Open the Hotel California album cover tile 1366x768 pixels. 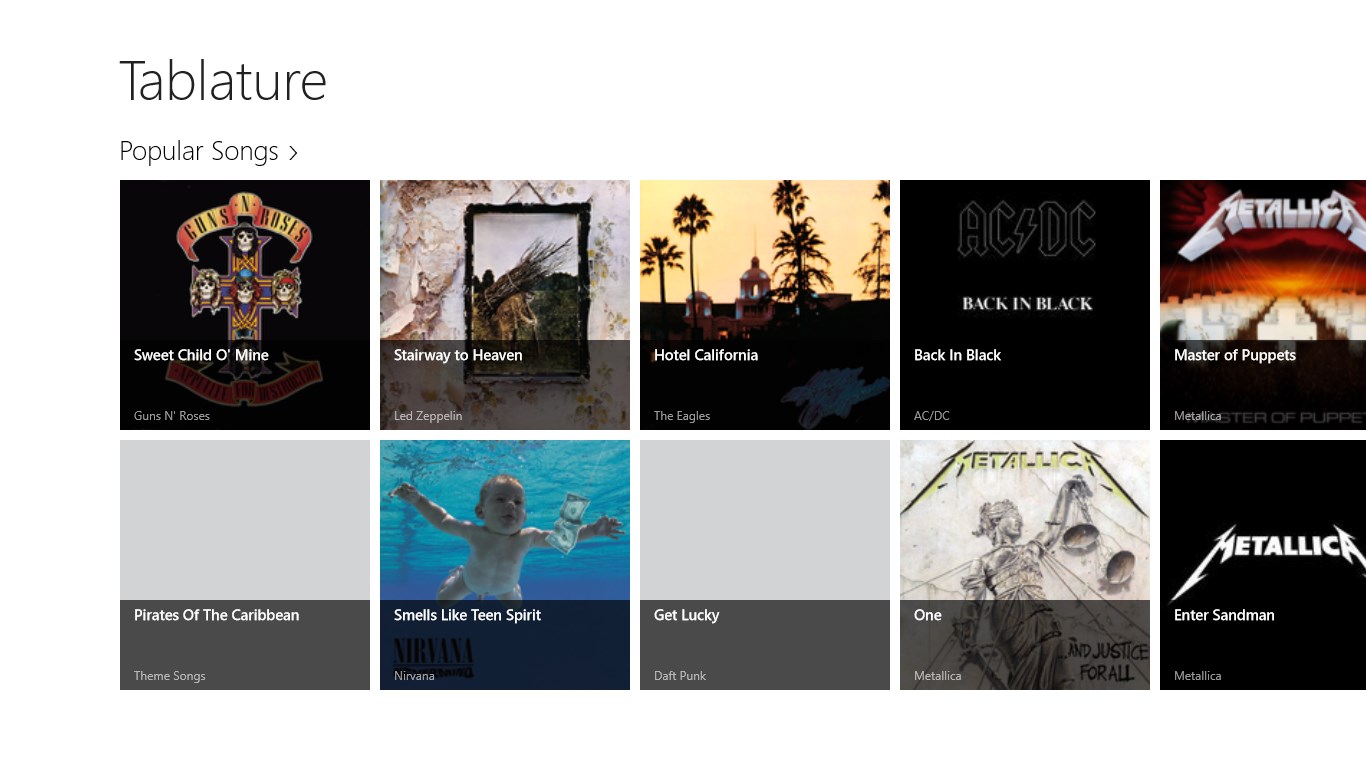(765, 260)
